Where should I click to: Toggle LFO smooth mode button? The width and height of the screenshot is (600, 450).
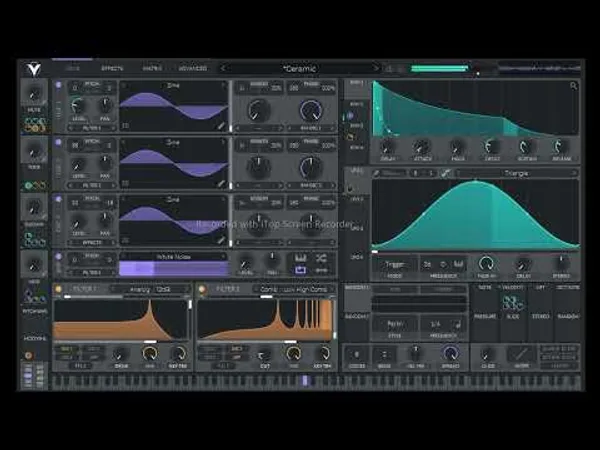[445, 173]
